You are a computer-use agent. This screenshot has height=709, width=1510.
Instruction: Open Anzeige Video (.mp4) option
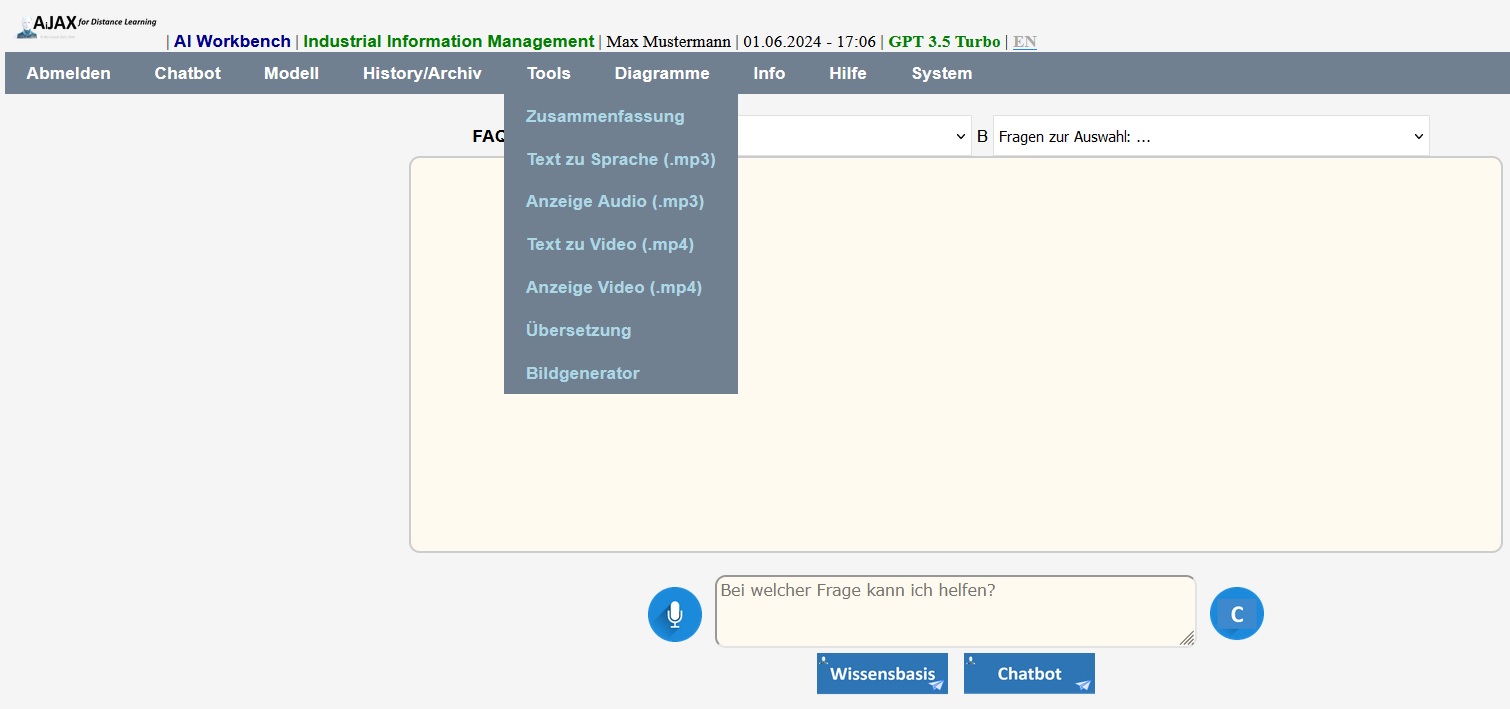click(x=614, y=288)
